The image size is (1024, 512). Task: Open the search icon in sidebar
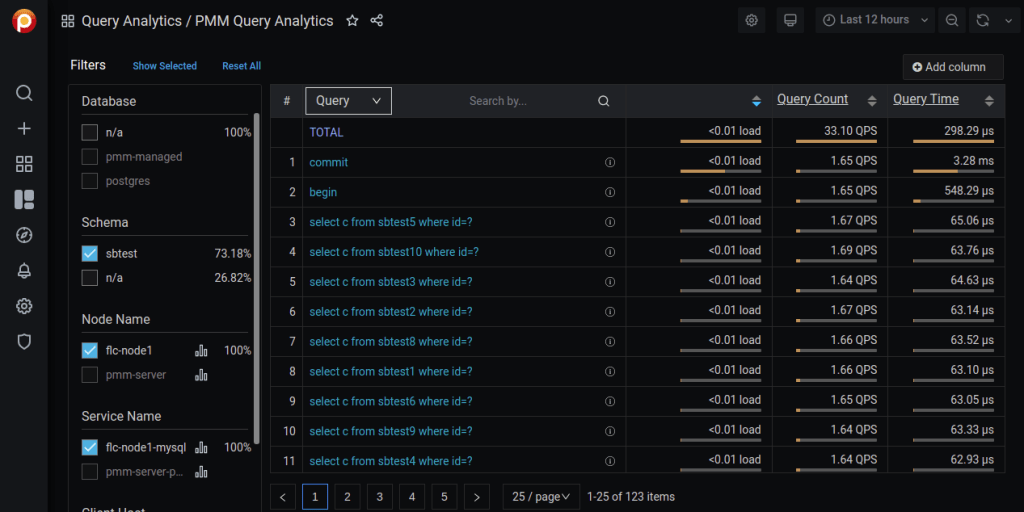point(24,93)
